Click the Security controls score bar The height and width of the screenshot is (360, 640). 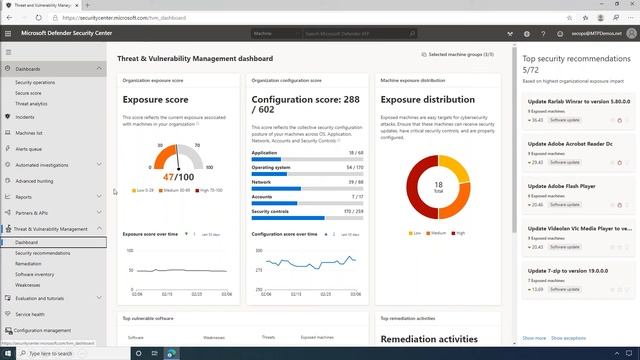tap(307, 218)
